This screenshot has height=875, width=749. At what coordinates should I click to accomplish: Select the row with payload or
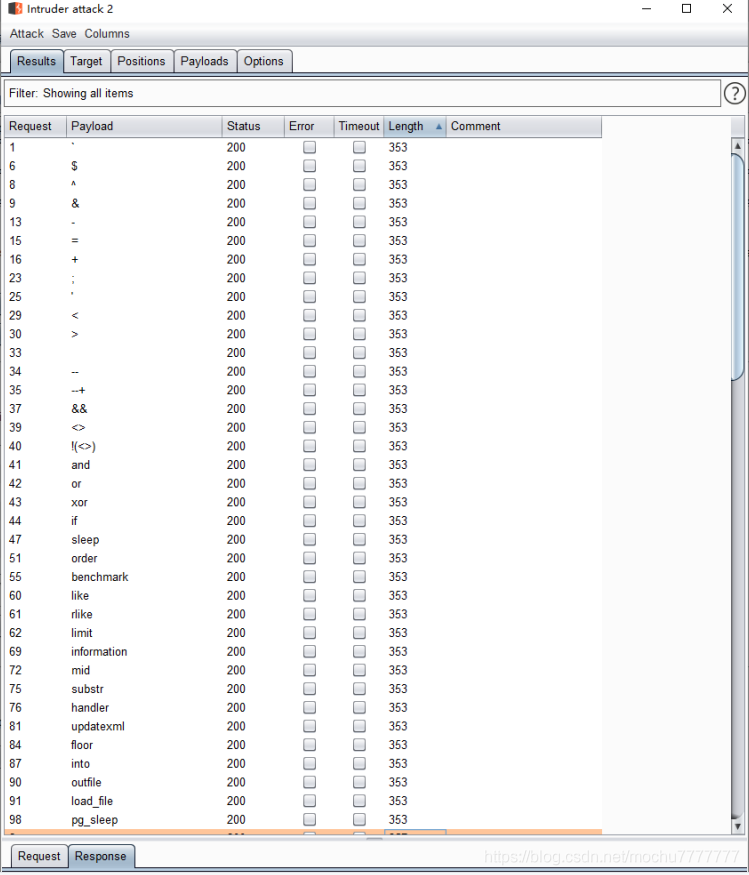pyautogui.click(x=303, y=484)
